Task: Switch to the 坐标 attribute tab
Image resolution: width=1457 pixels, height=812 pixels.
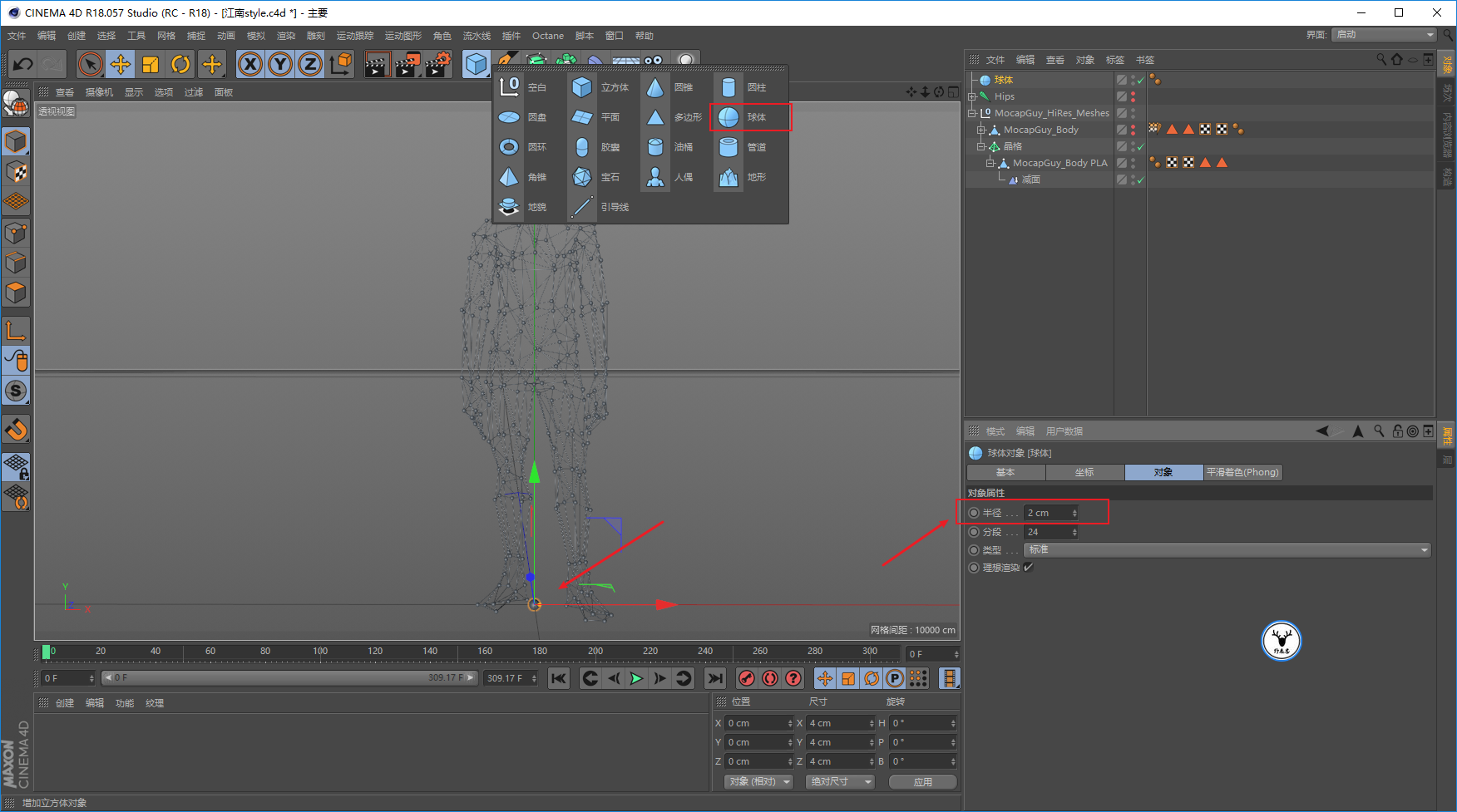Action: (1084, 472)
